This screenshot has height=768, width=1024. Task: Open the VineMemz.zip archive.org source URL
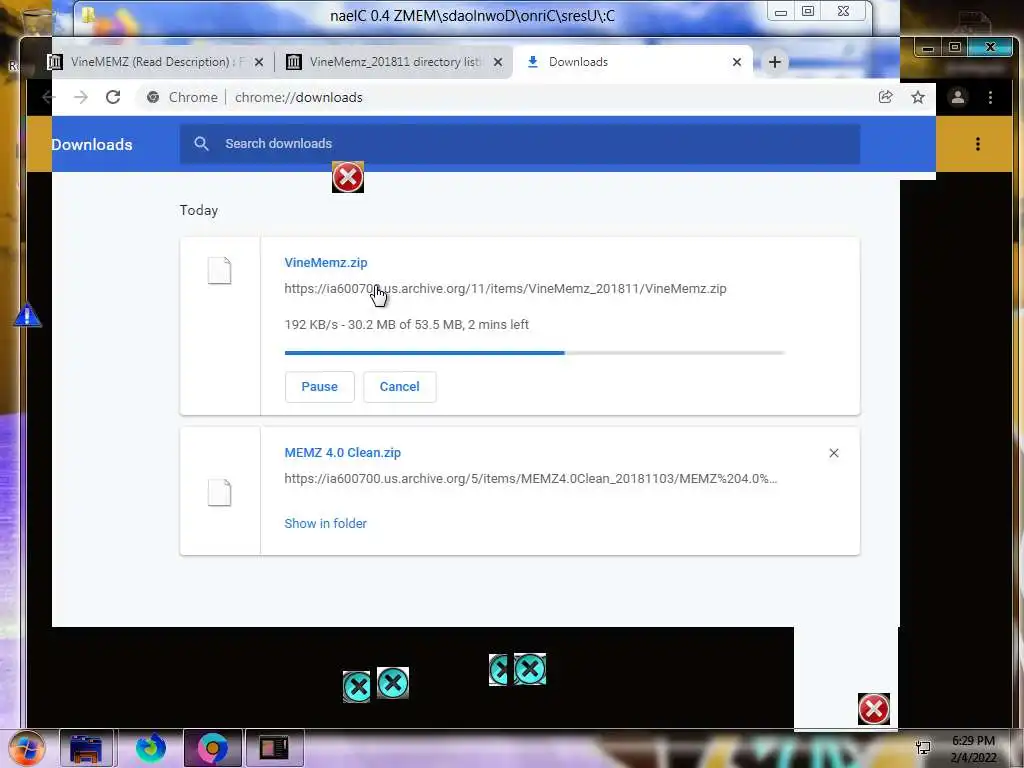[505, 289]
